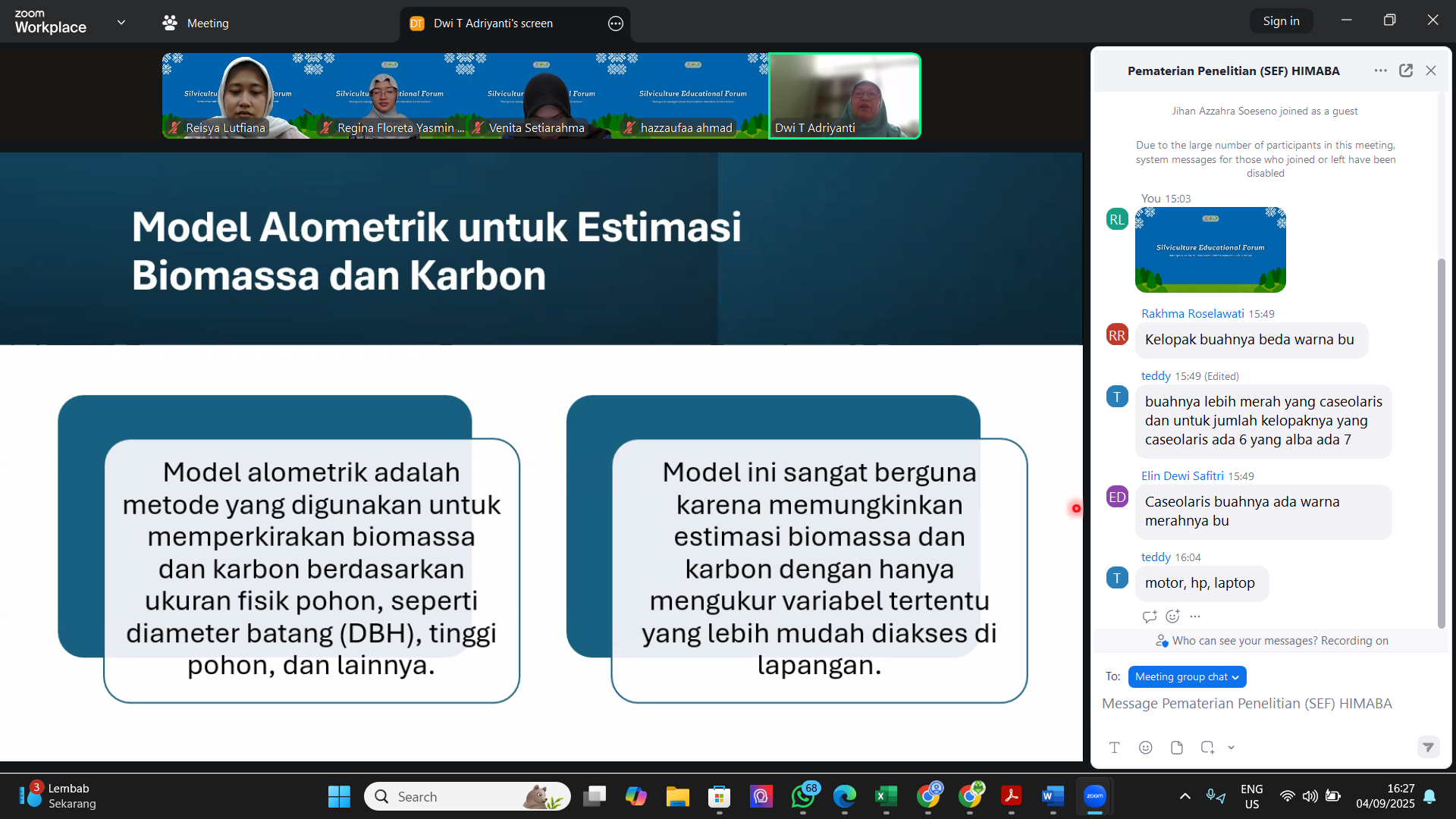Click 'Who can see your messages?' link
1456x819 pixels.
click(1244, 641)
